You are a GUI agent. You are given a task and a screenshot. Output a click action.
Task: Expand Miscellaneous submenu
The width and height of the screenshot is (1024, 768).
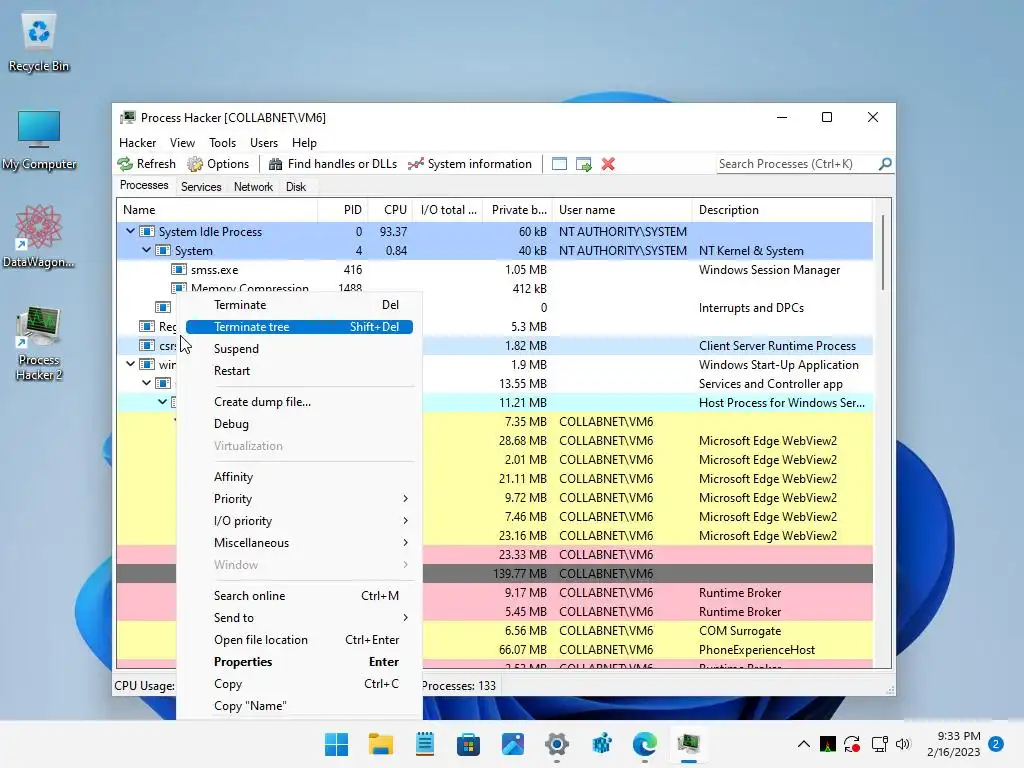click(406, 543)
